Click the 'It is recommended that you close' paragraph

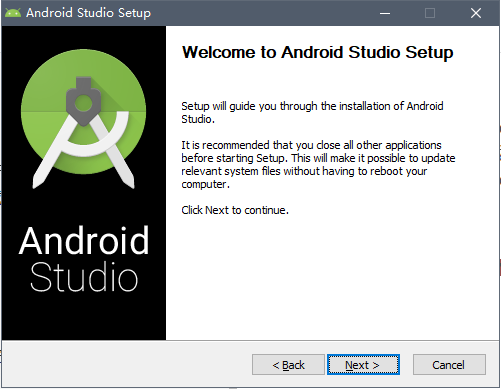(x=318, y=164)
